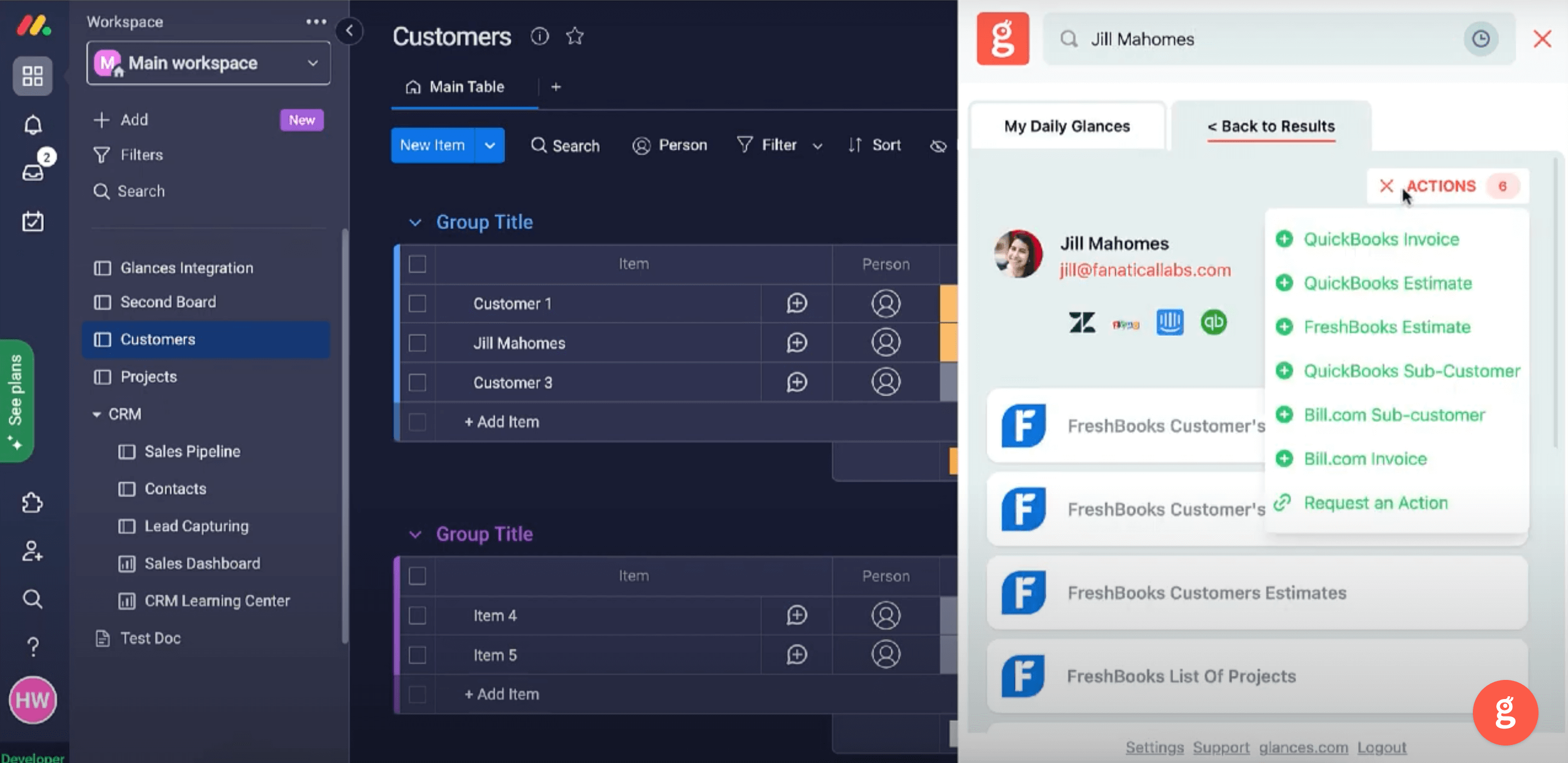Check the Customer 1 row checkbox
Viewport: 1568px width, 763px height.
(417, 303)
